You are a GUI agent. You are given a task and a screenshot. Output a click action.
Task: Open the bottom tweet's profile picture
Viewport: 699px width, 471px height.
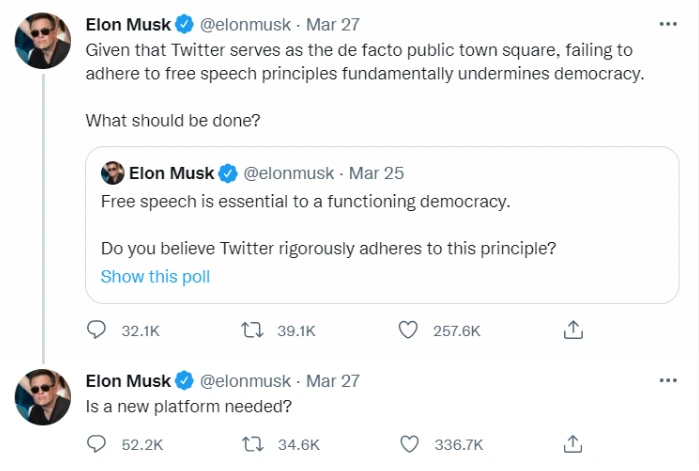(42, 396)
